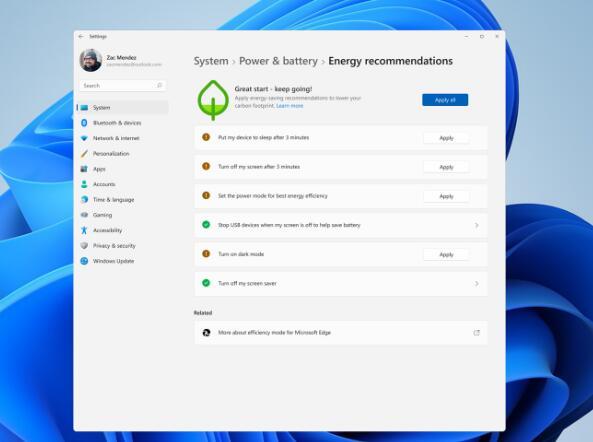Expand the Stop USB devices row chevron
Screen dimensions: 593x442
(x=477, y=225)
